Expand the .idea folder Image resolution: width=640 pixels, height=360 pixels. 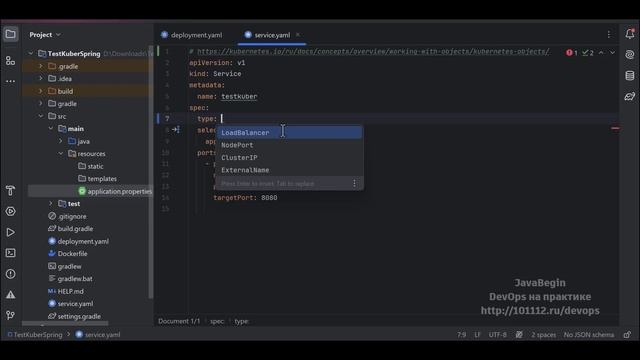coord(40,78)
